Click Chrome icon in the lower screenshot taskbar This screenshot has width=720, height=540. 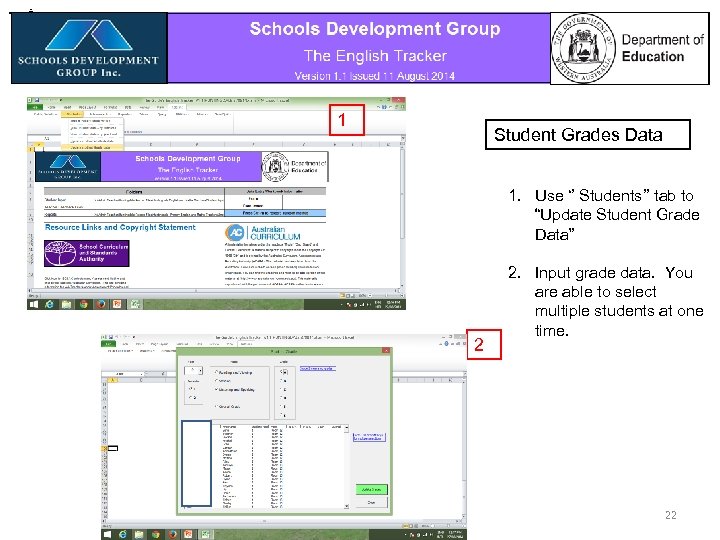coord(156,534)
